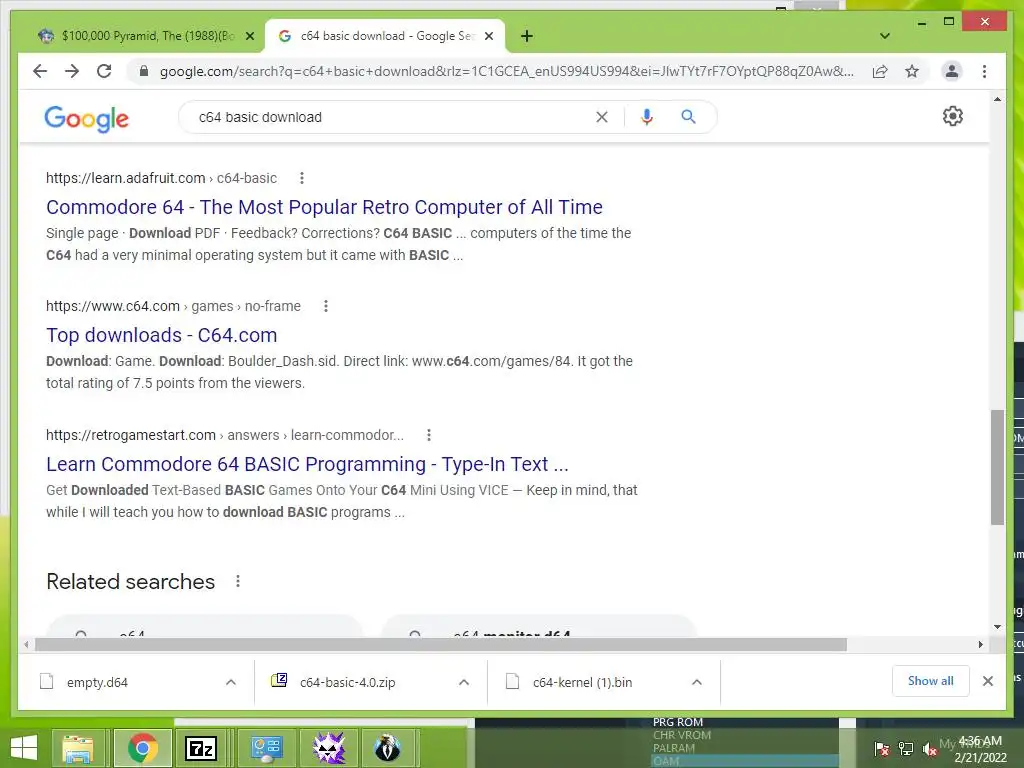The height and width of the screenshot is (768, 1024).
Task: Open Commodore 64 Most Popular Retro Computer link
Action: [x=325, y=207]
